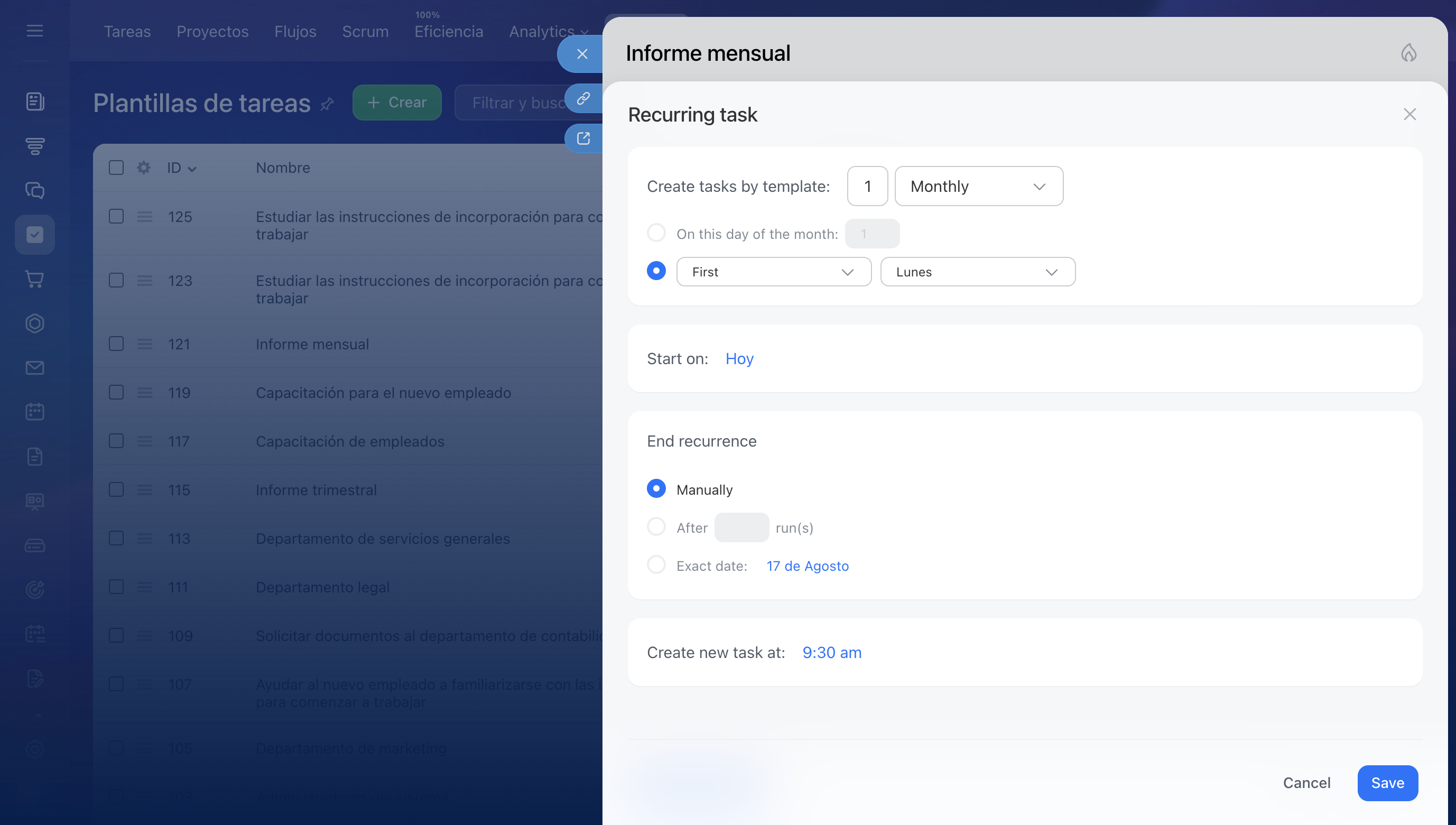Close the slider panel with X tab
Screen dimensions: 1456x825
[x=582, y=54]
